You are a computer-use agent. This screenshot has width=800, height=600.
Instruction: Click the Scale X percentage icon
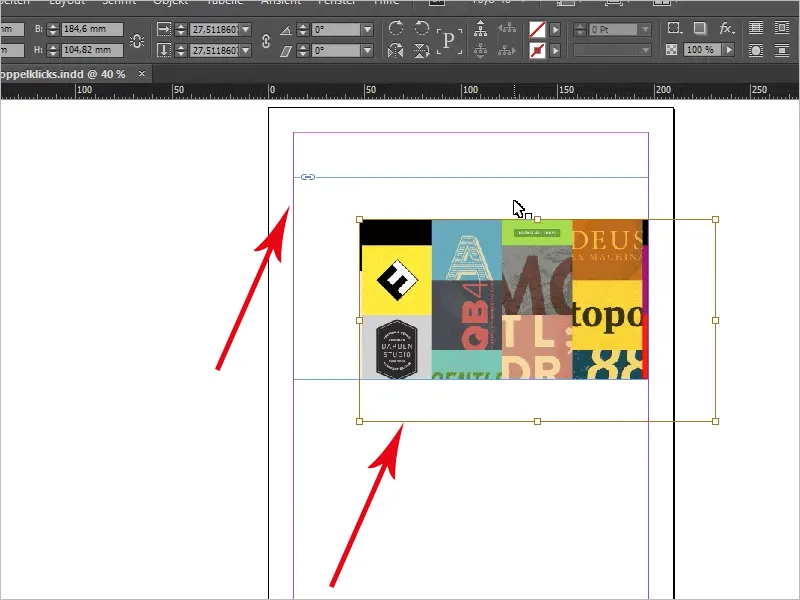(x=164, y=29)
